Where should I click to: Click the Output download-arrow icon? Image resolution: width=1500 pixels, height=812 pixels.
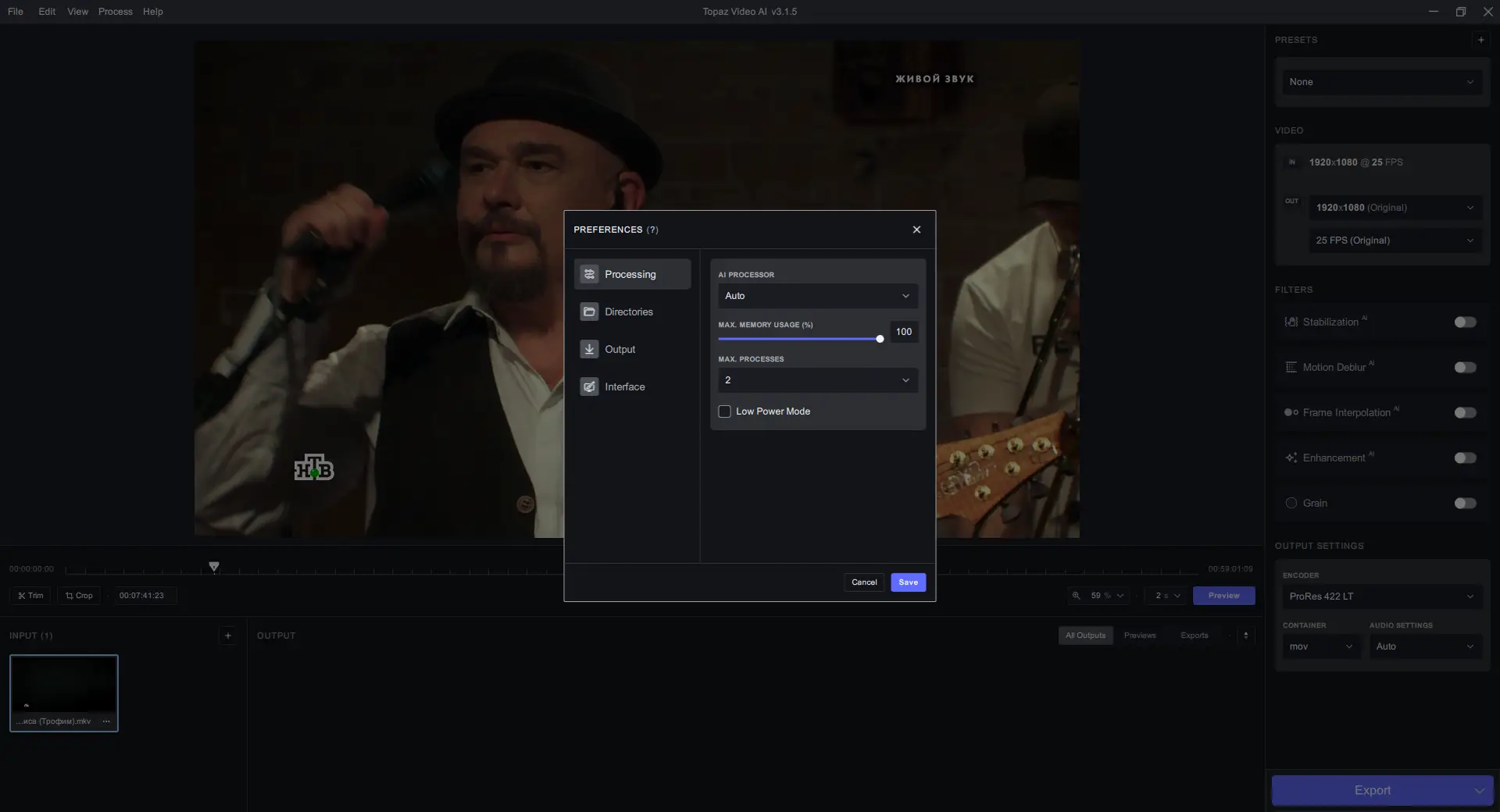click(x=589, y=349)
